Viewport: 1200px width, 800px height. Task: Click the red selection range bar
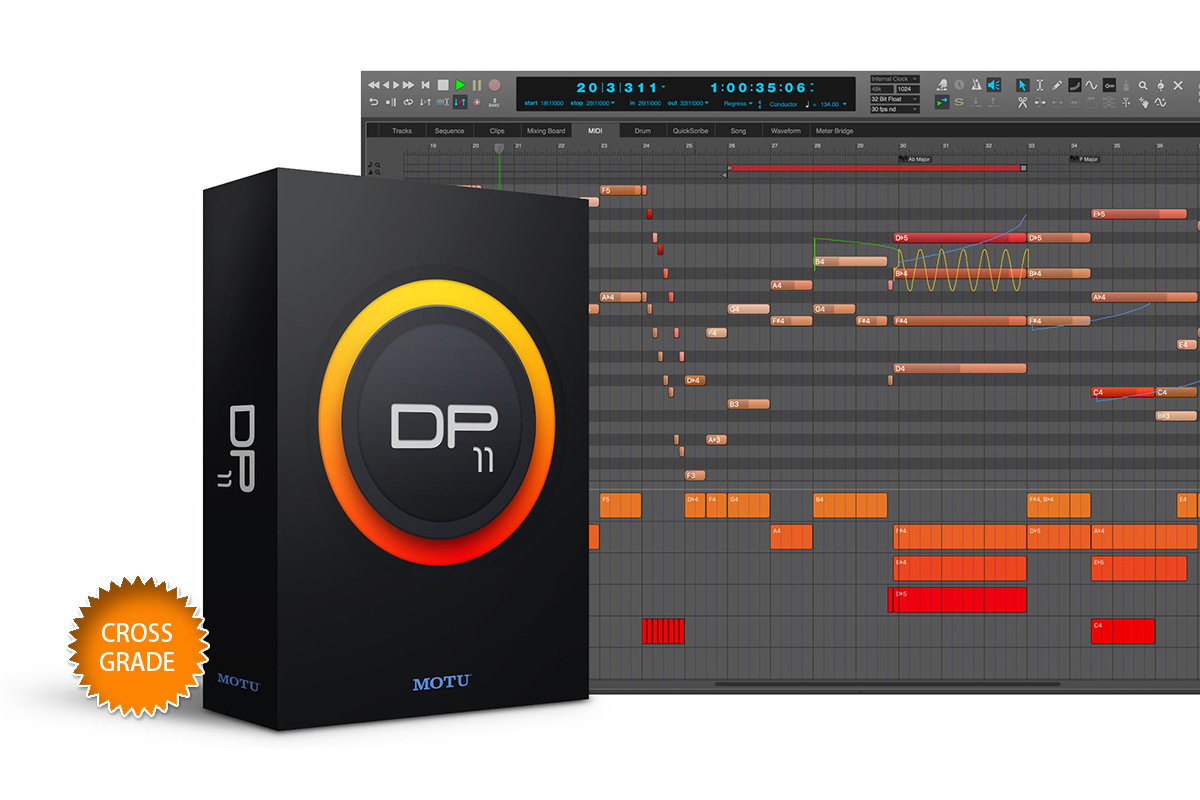[876, 168]
